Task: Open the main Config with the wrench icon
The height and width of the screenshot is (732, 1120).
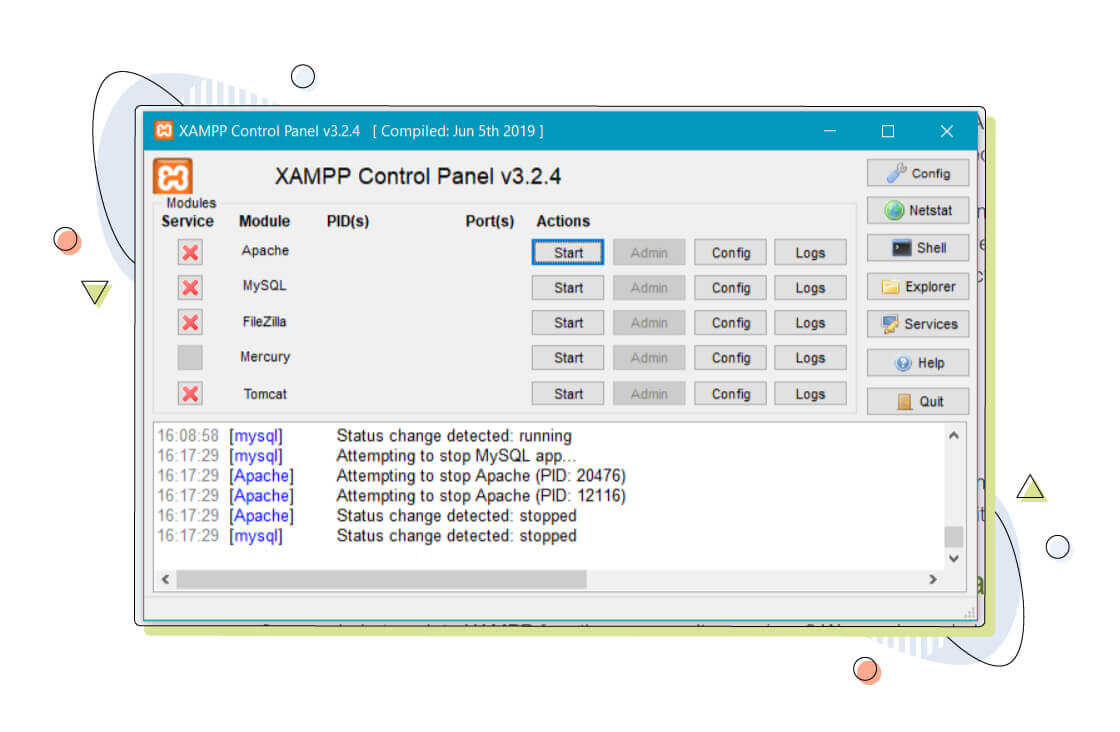Action: click(918, 173)
